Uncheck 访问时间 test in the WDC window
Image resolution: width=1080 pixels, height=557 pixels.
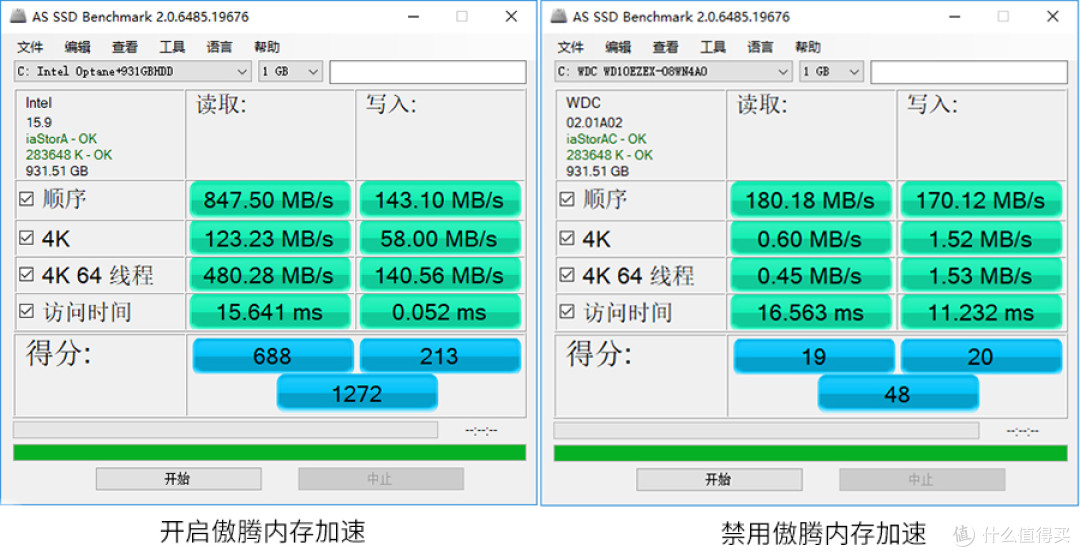(567, 312)
